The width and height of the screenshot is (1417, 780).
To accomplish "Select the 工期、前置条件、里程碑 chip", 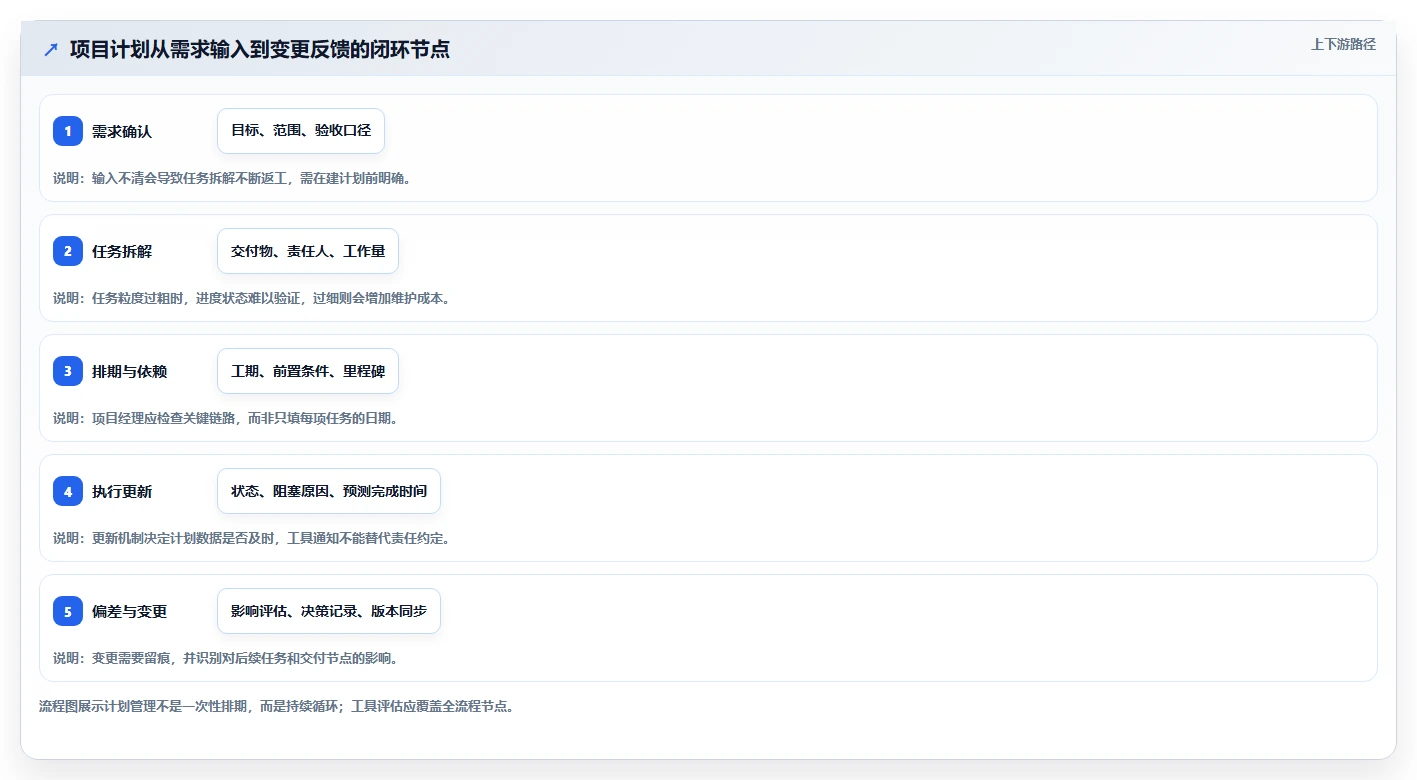I will click(x=308, y=371).
